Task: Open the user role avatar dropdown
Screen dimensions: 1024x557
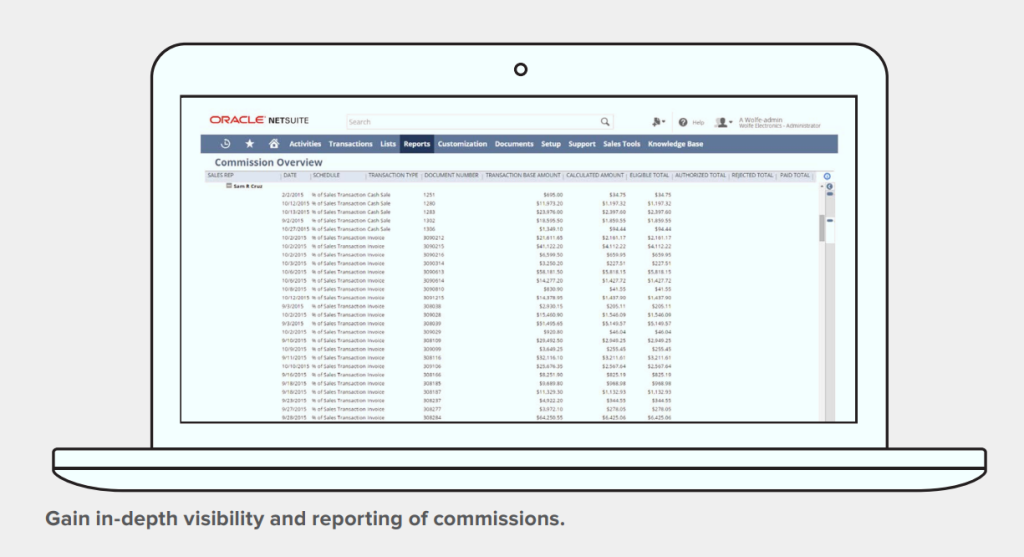Action: pos(724,122)
